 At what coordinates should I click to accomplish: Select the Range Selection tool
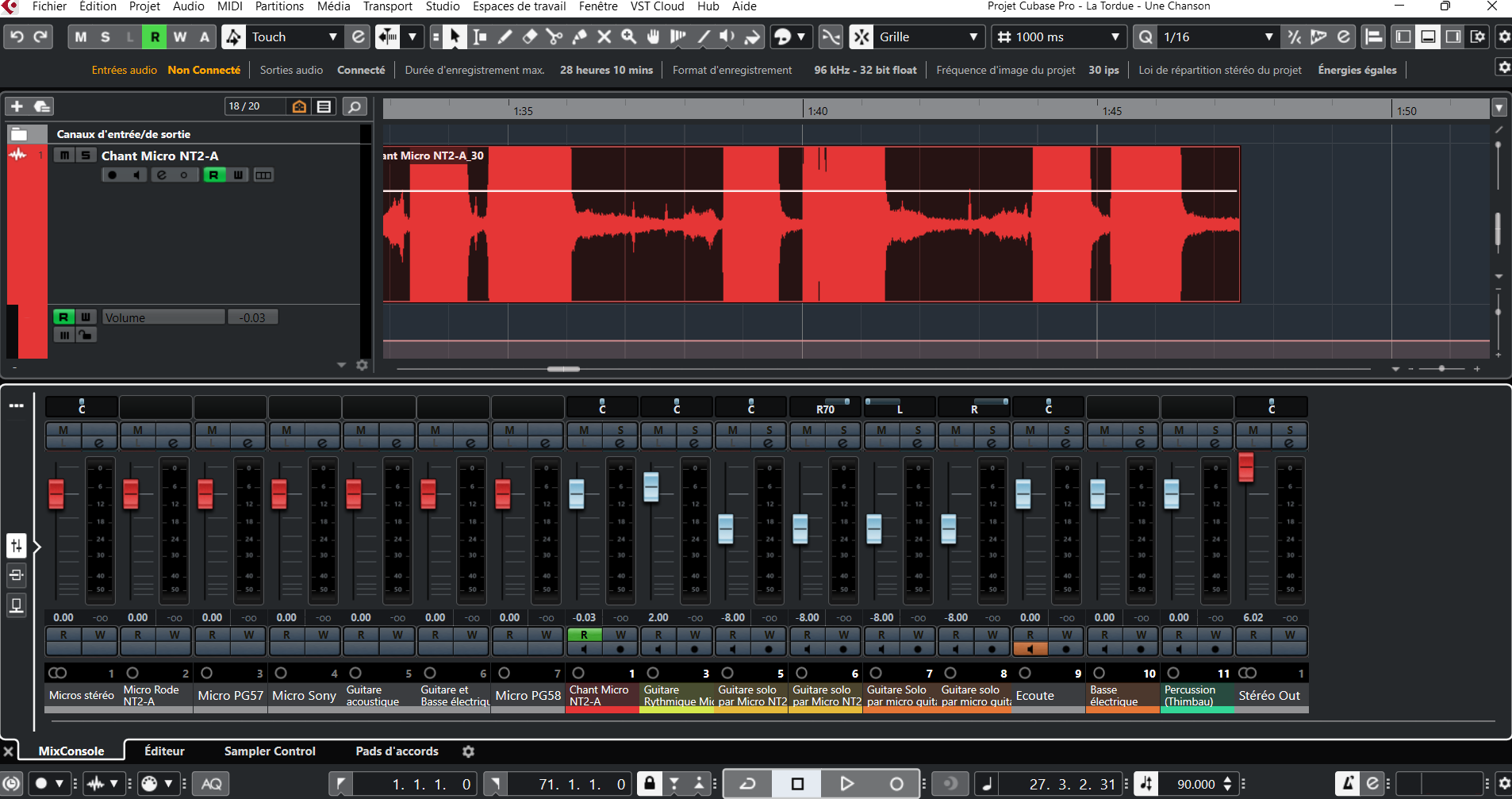tap(480, 36)
